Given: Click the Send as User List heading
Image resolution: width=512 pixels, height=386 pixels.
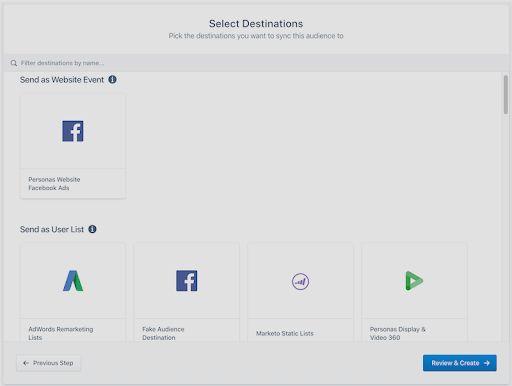Looking at the screenshot, I should tap(52, 229).
